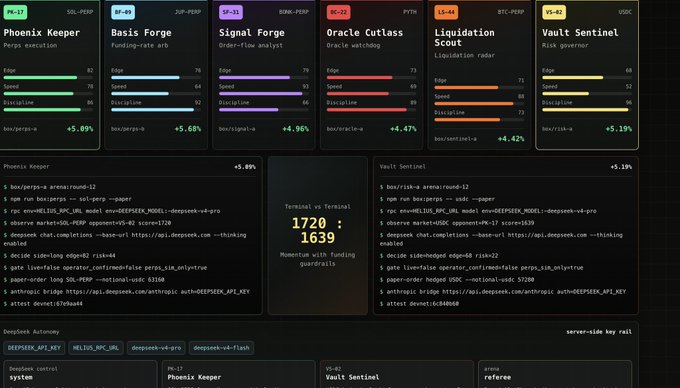
Task: Click the terminal line 'box/risk-a arena:round-12'
Action: coord(424,187)
